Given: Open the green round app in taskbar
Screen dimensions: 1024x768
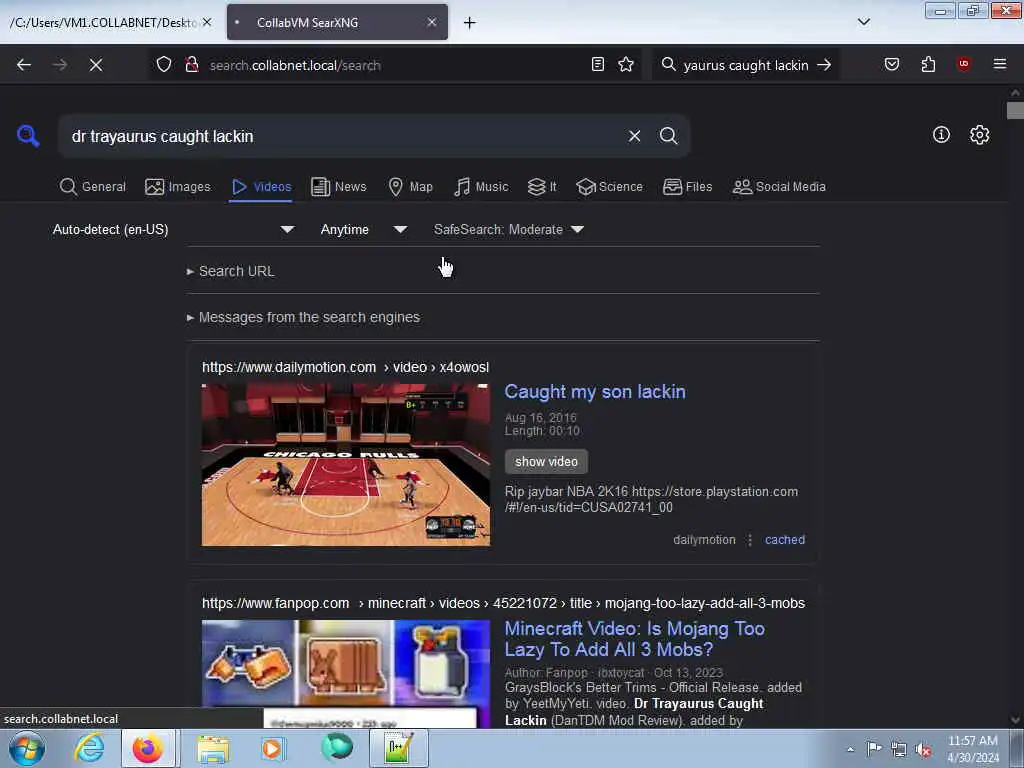Looking at the screenshot, I should click(x=337, y=748).
